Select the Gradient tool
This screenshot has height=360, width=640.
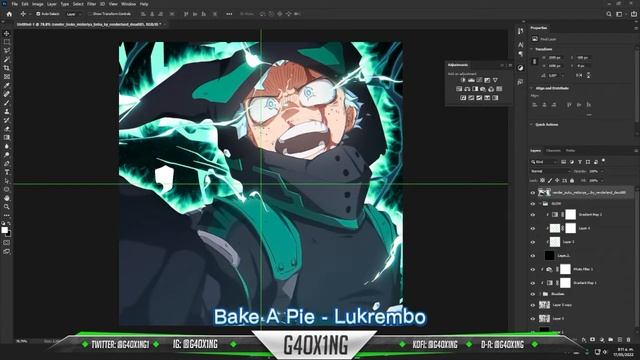pos(7,138)
